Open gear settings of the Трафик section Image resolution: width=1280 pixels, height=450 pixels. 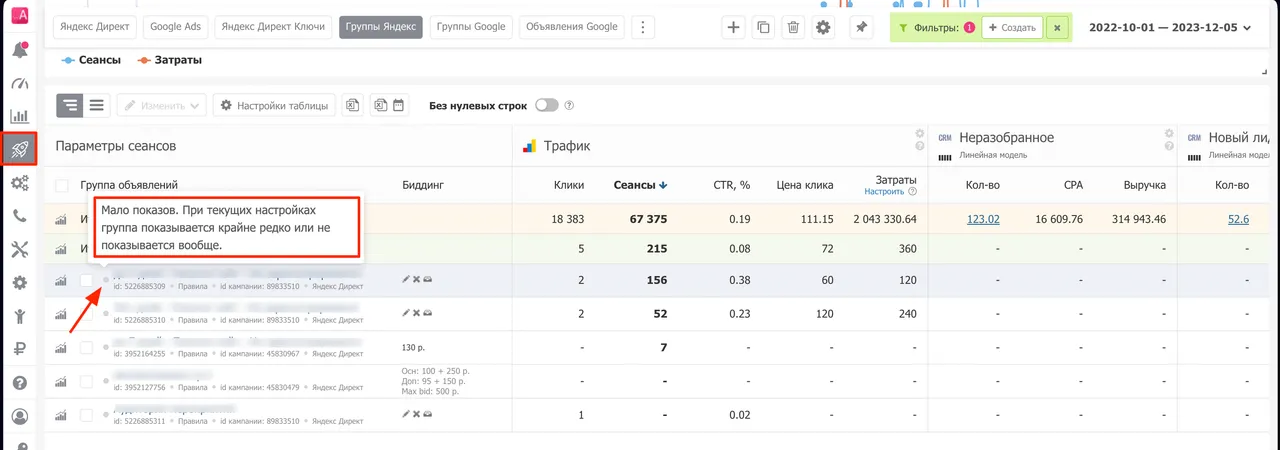[920, 133]
